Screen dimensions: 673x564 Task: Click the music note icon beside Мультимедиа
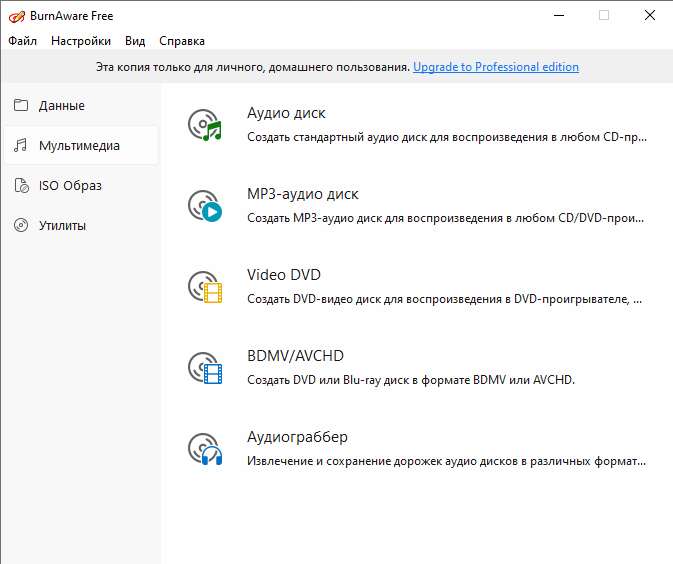21,145
